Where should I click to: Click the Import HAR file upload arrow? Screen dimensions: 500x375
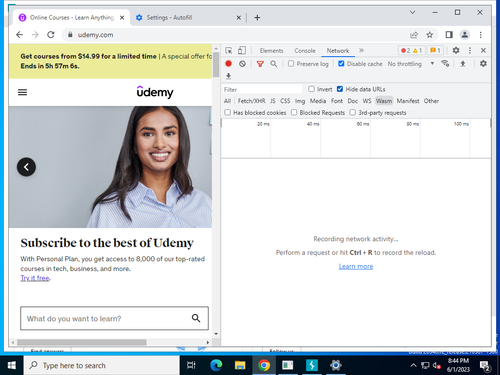[463, 64]
